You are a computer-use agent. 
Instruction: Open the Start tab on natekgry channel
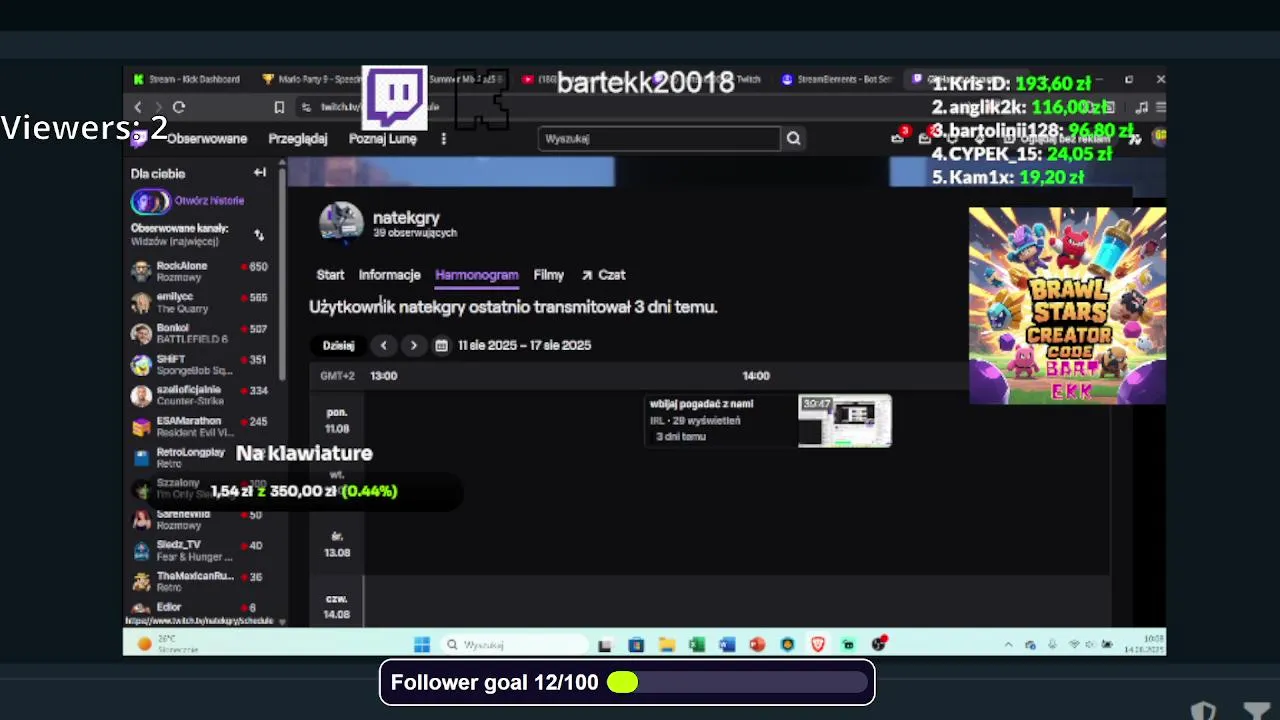point(330,275)
